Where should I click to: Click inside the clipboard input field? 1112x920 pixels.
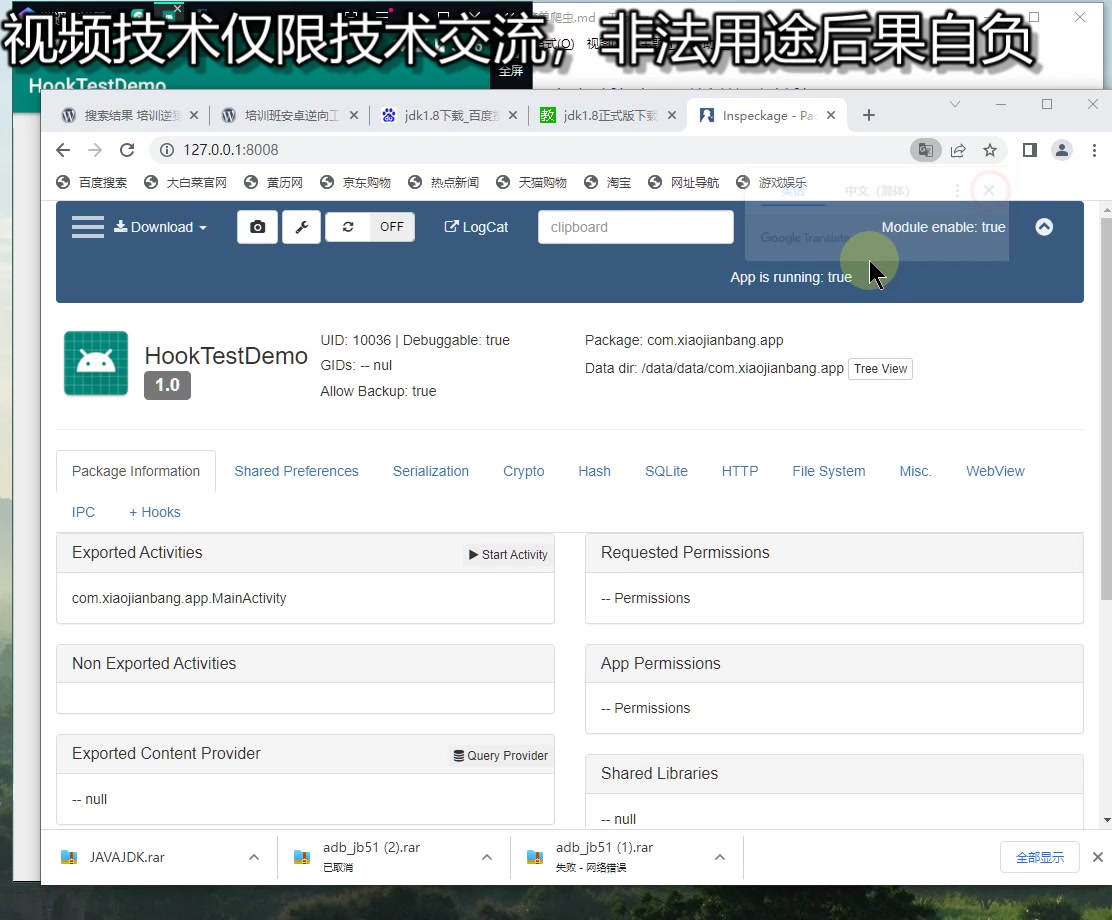(x=636, y=227)
